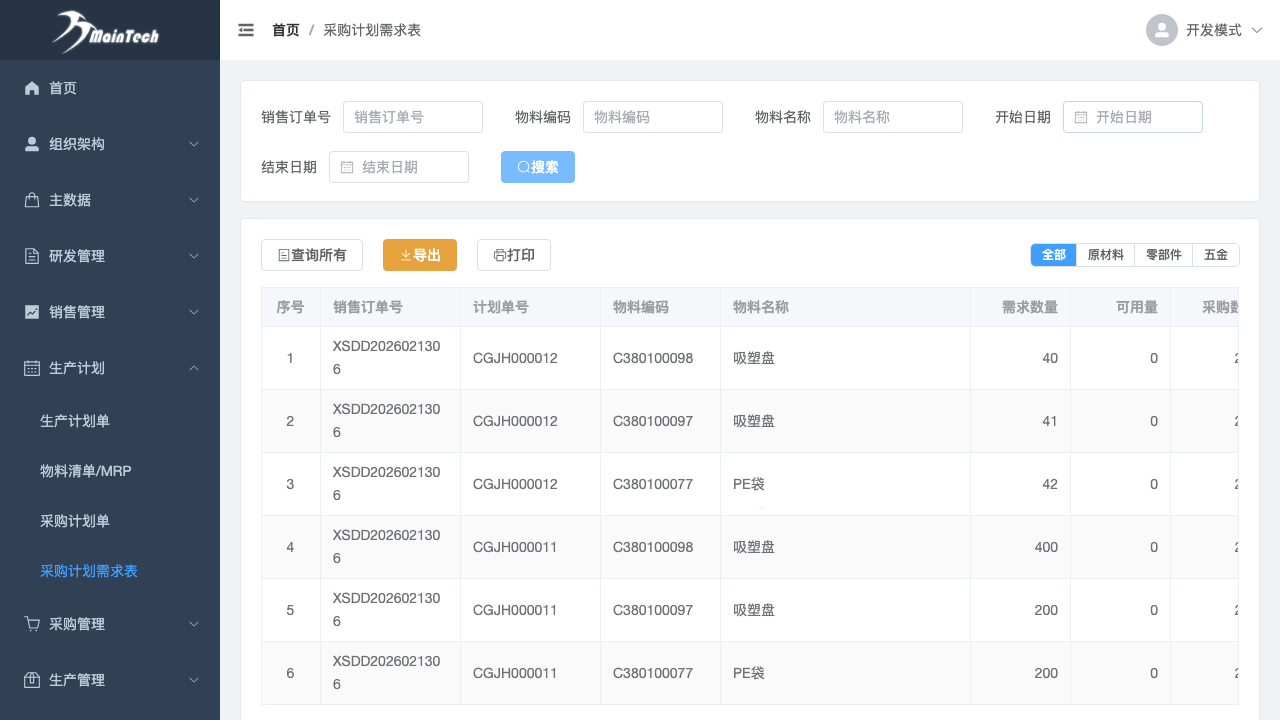The image size is (1280, 720).
Task: Go to 采购计划单 in the sidebar
Action: [75, 520]
